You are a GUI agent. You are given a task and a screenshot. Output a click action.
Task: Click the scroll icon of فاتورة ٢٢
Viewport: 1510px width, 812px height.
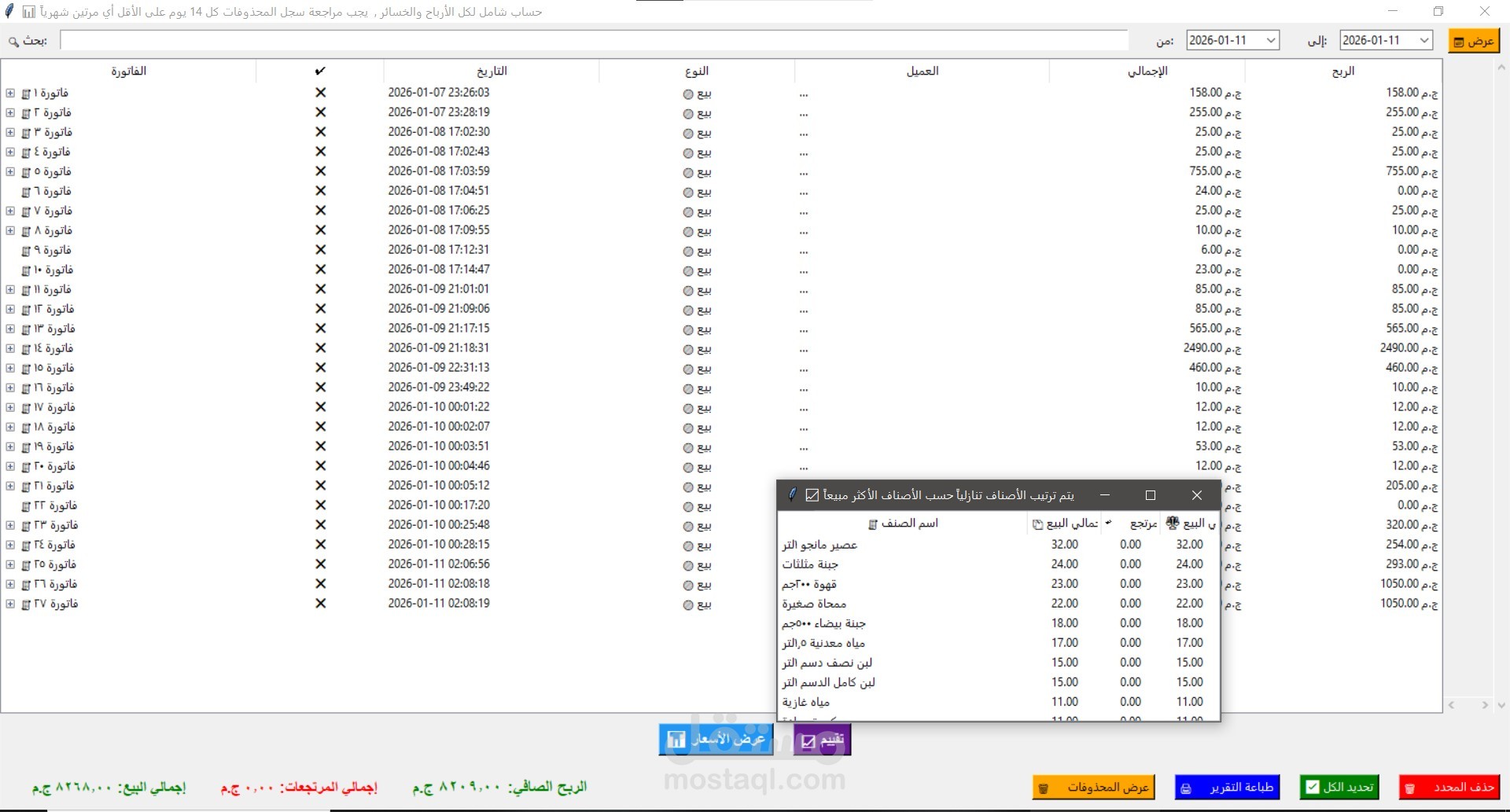click(26, 506)
